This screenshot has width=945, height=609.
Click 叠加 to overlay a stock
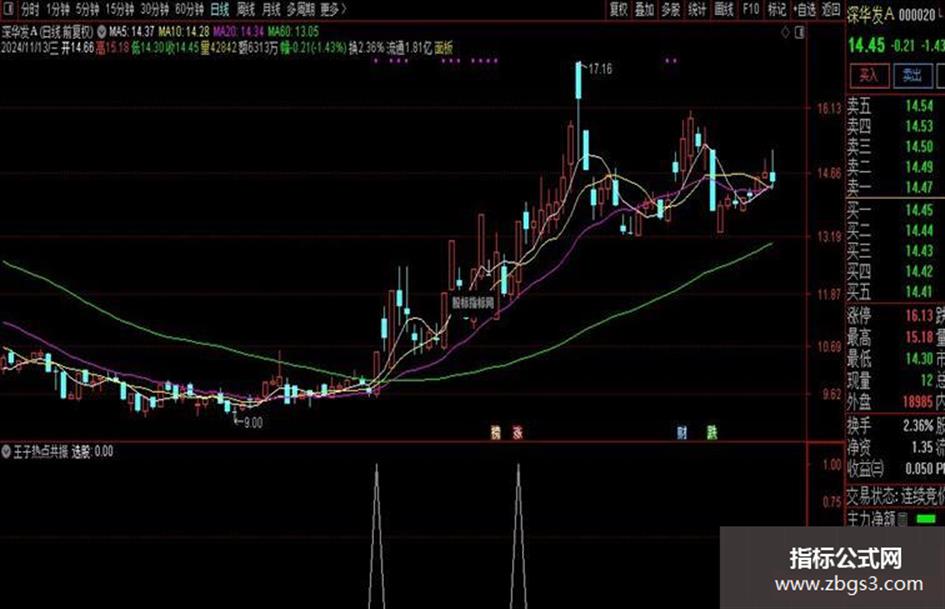644,10
